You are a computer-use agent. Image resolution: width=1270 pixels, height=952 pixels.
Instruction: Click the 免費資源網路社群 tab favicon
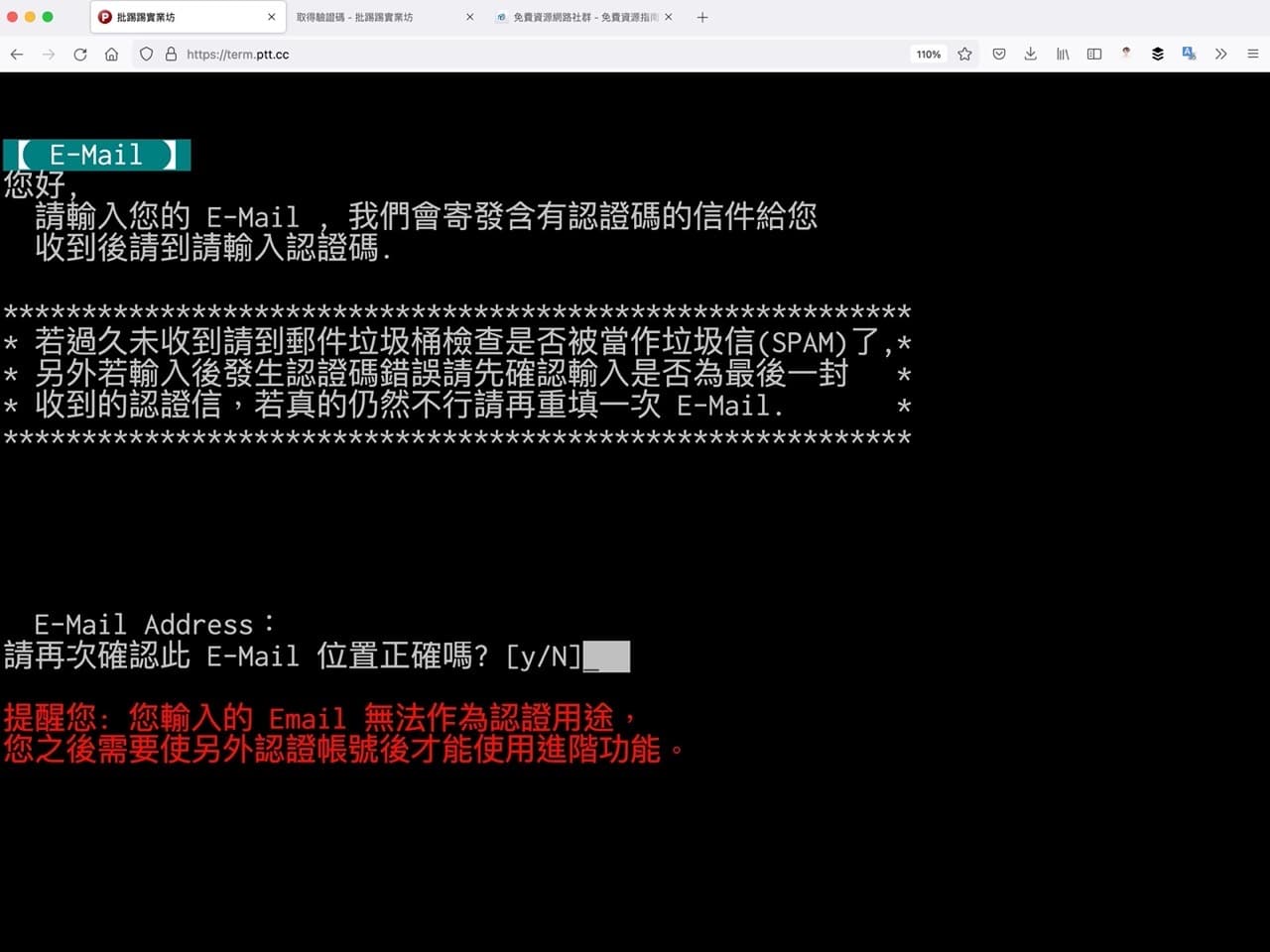[x=502, y=17]
